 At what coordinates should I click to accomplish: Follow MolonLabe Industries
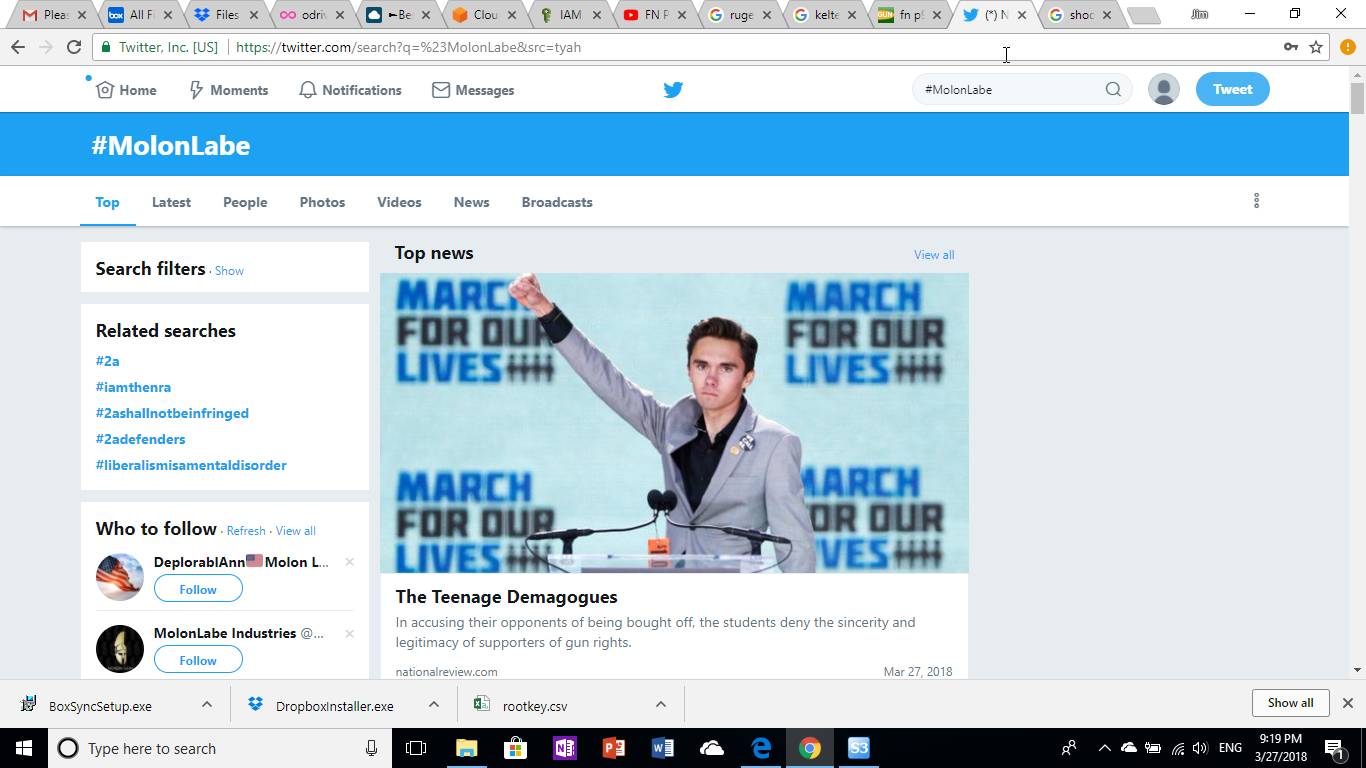[x=198, y=660]
